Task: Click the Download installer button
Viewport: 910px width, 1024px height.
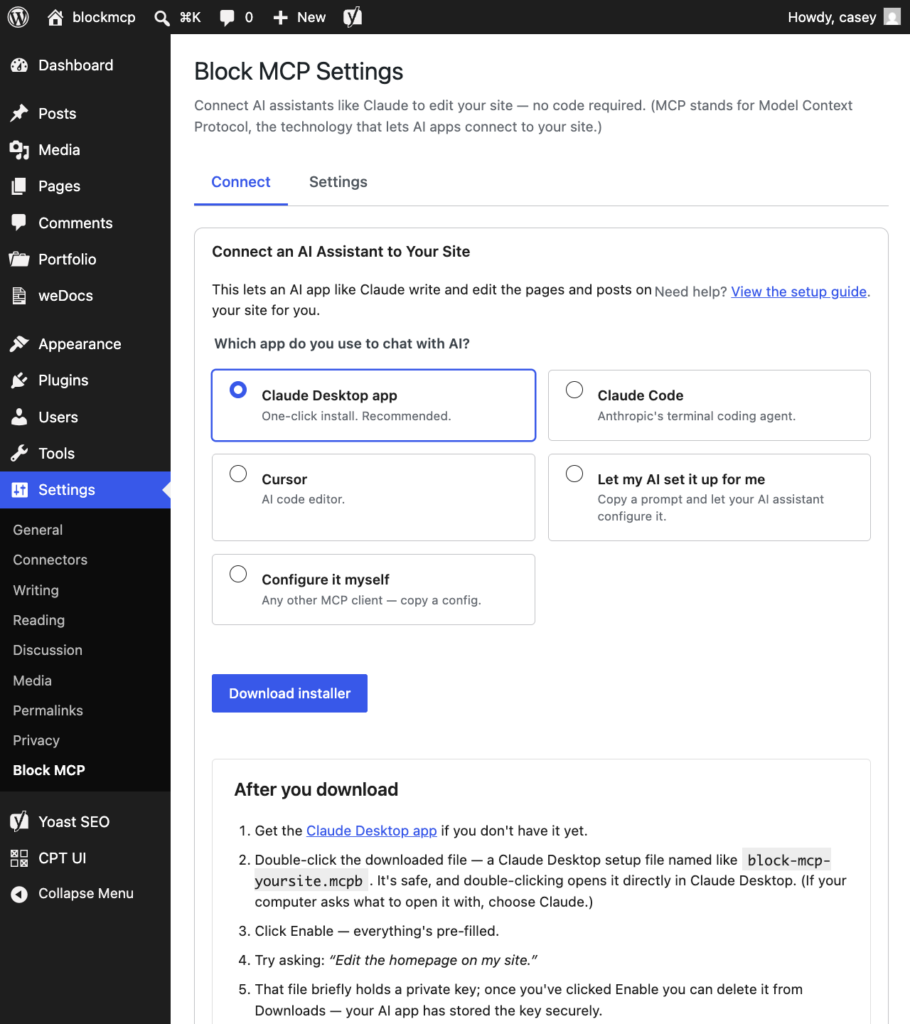Action: 289,694
